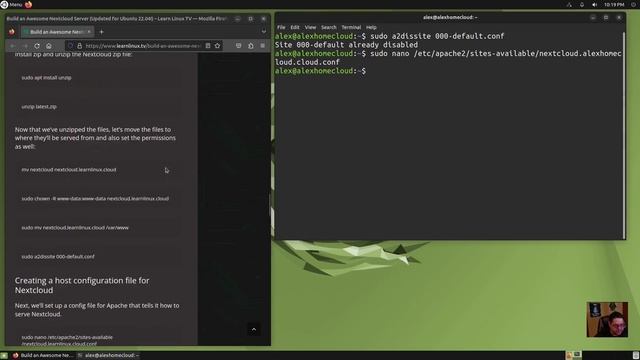Open the power icon at panel's right end
Viewport: 640px width, 360px height.
tap(633, 4)
